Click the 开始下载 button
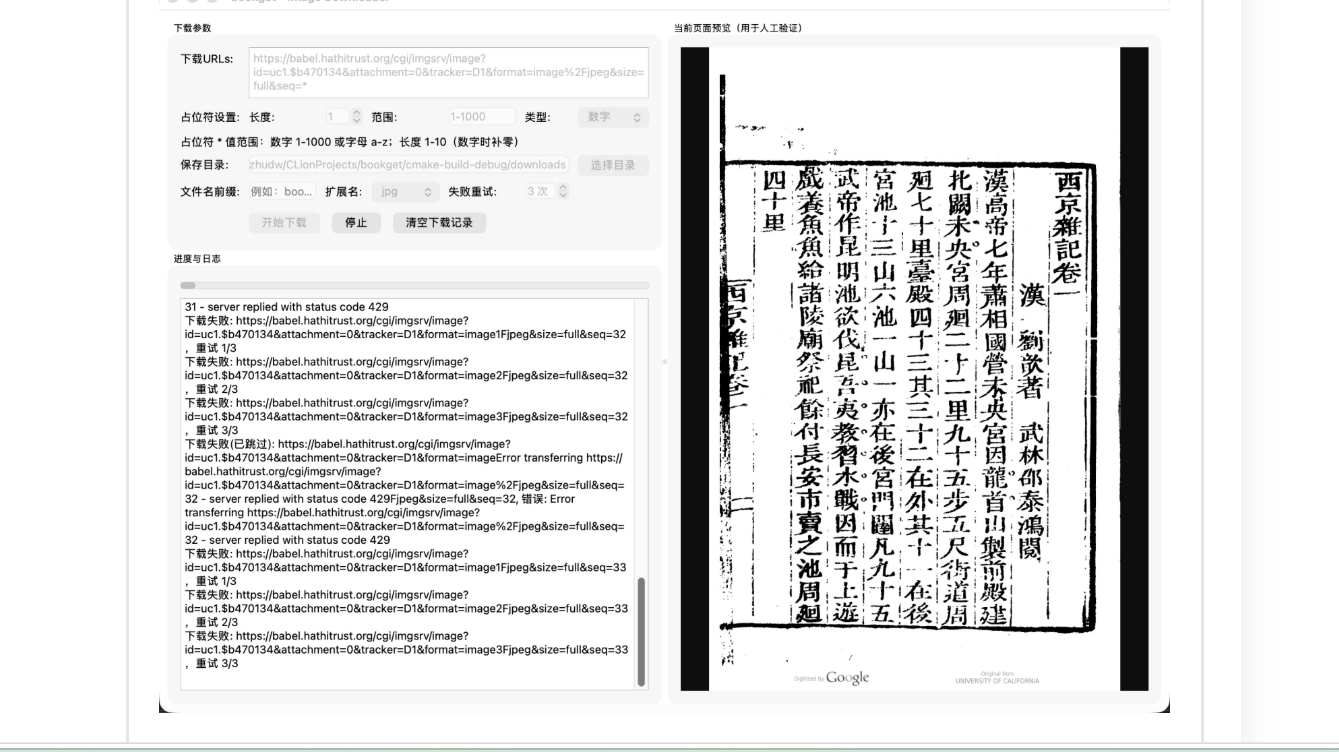Screen dimensions: 1339x752 [284, 223]
